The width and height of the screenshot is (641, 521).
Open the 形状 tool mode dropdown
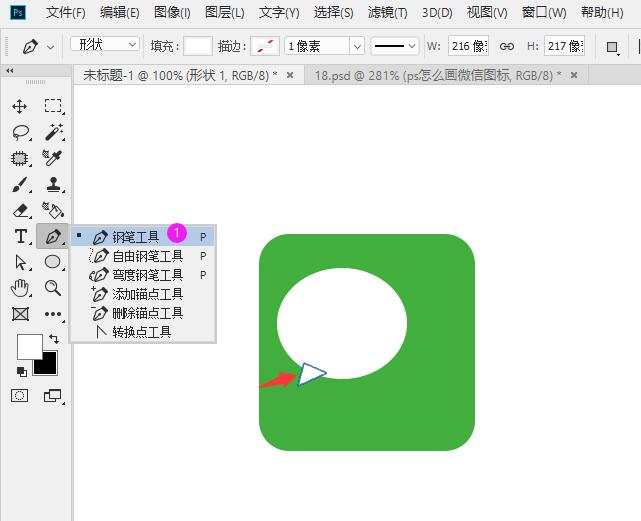pyautogui.click(x=105, y=44)
